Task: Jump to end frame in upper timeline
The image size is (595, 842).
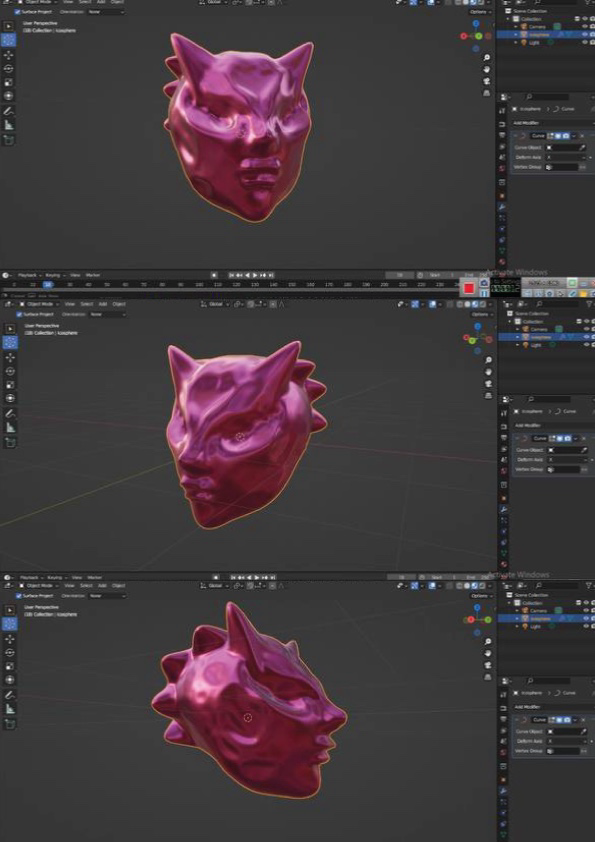Action: pos(271,275)
